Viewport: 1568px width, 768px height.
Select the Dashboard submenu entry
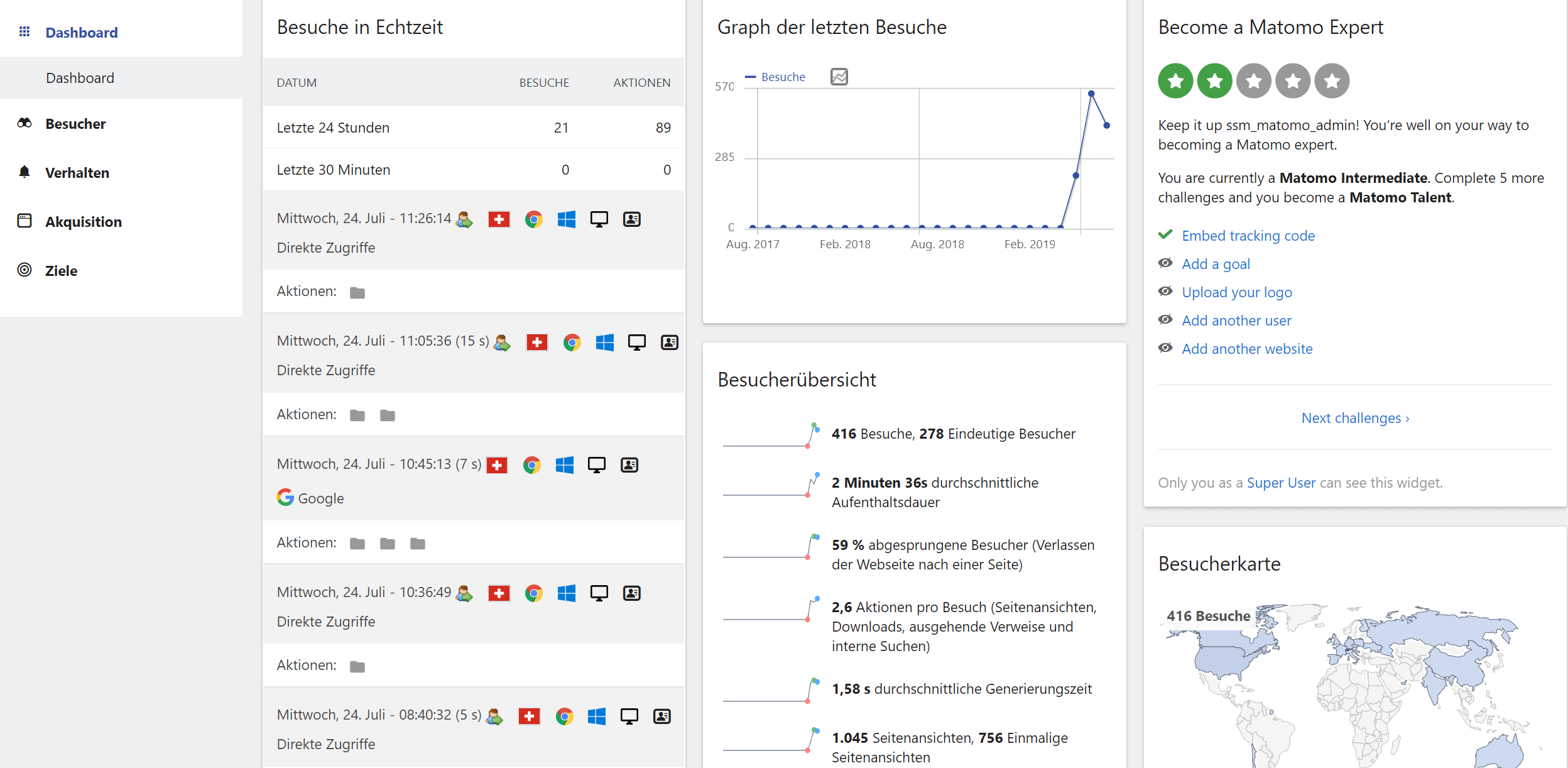pyautogui.click(x=80, y=78)
